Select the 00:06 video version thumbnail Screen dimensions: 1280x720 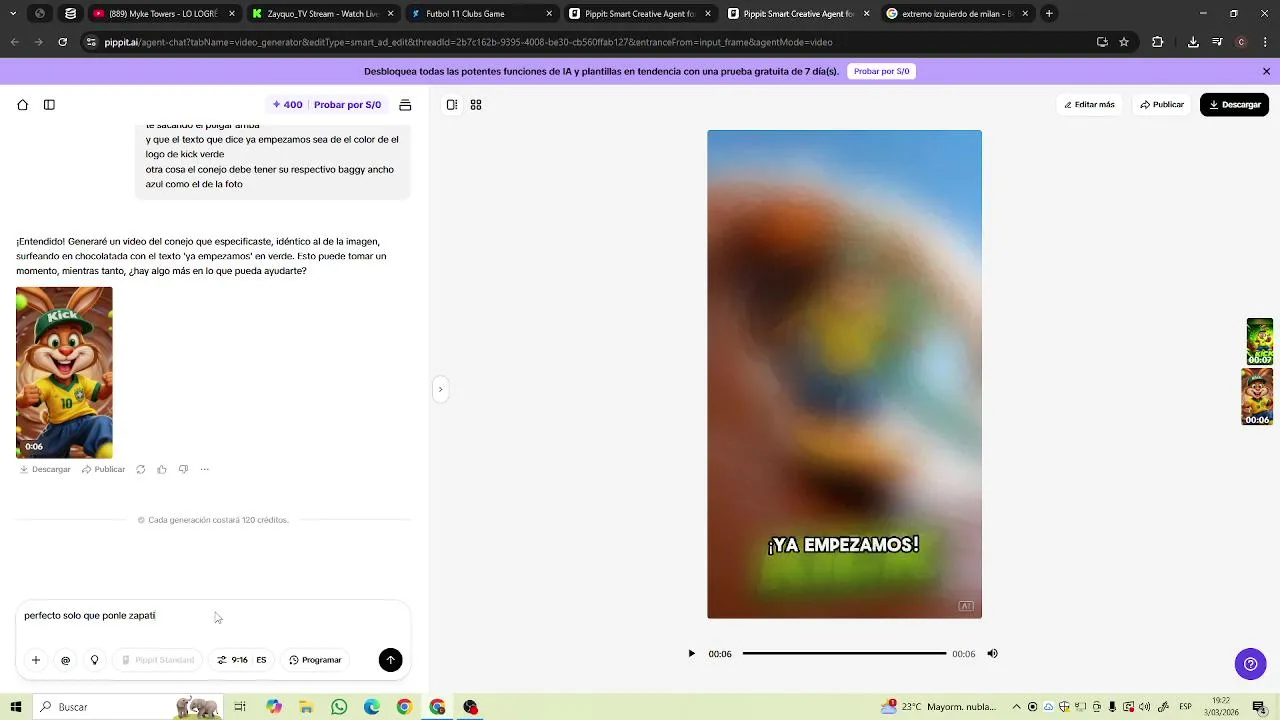tap(1257, 397)
